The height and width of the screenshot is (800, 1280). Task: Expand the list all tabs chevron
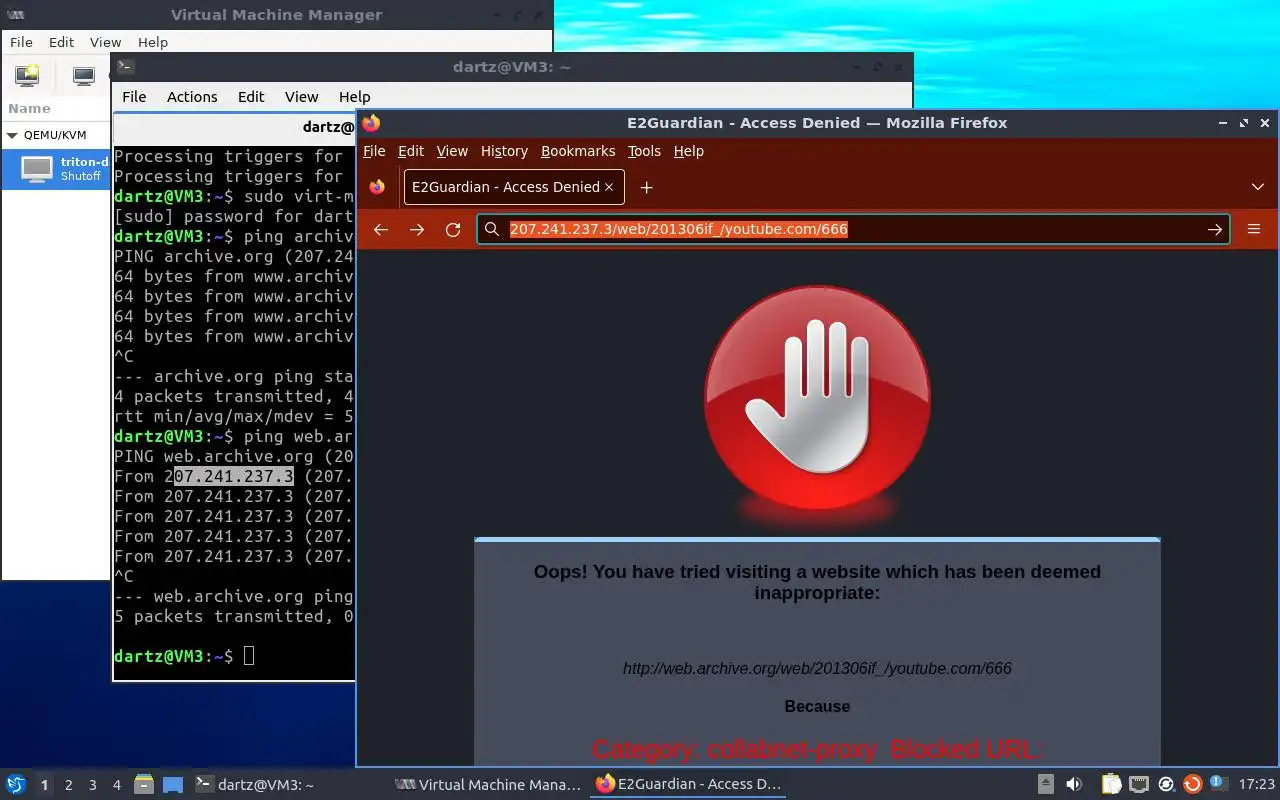pos(1258,187)
